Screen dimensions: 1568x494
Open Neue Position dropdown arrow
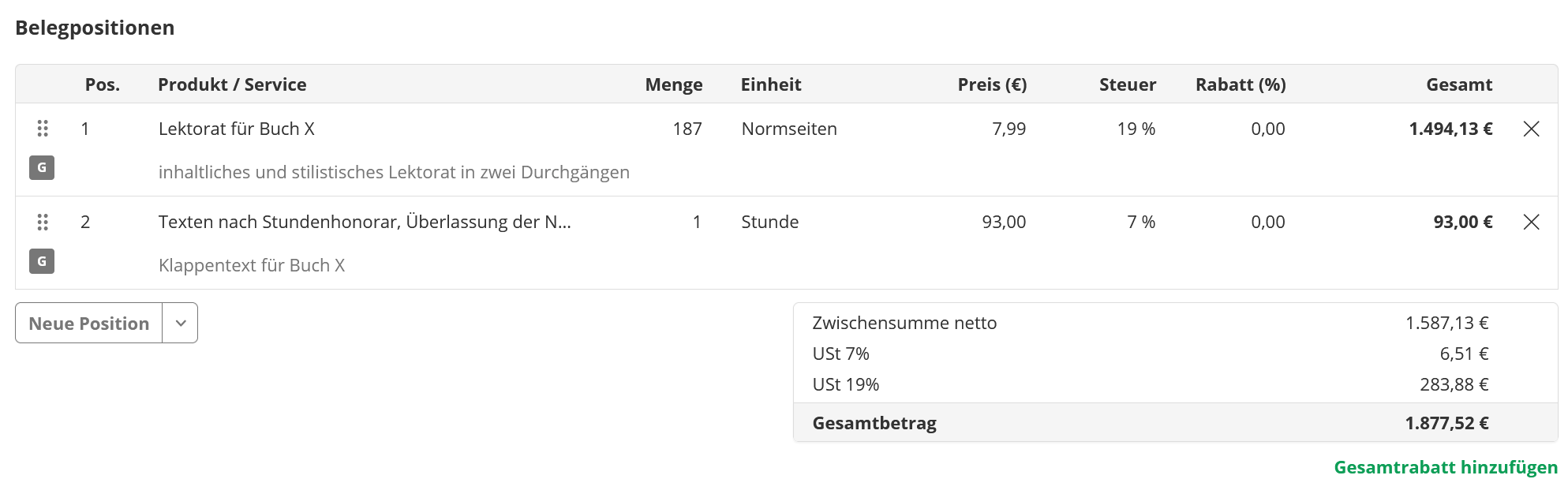[181, 324]
